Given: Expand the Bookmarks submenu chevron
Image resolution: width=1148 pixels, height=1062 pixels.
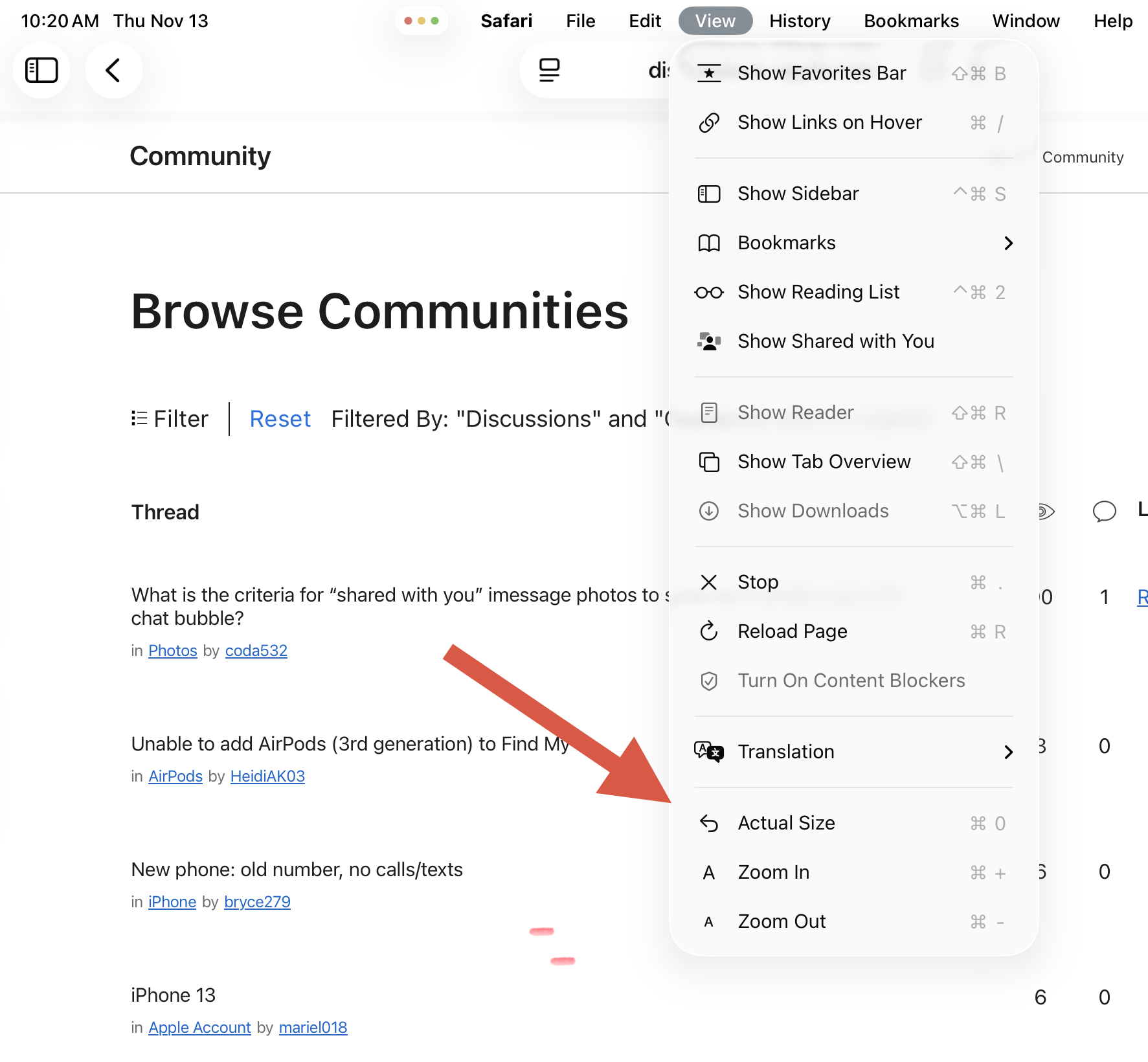Looking at the screenshot, I should point(1007,243).
